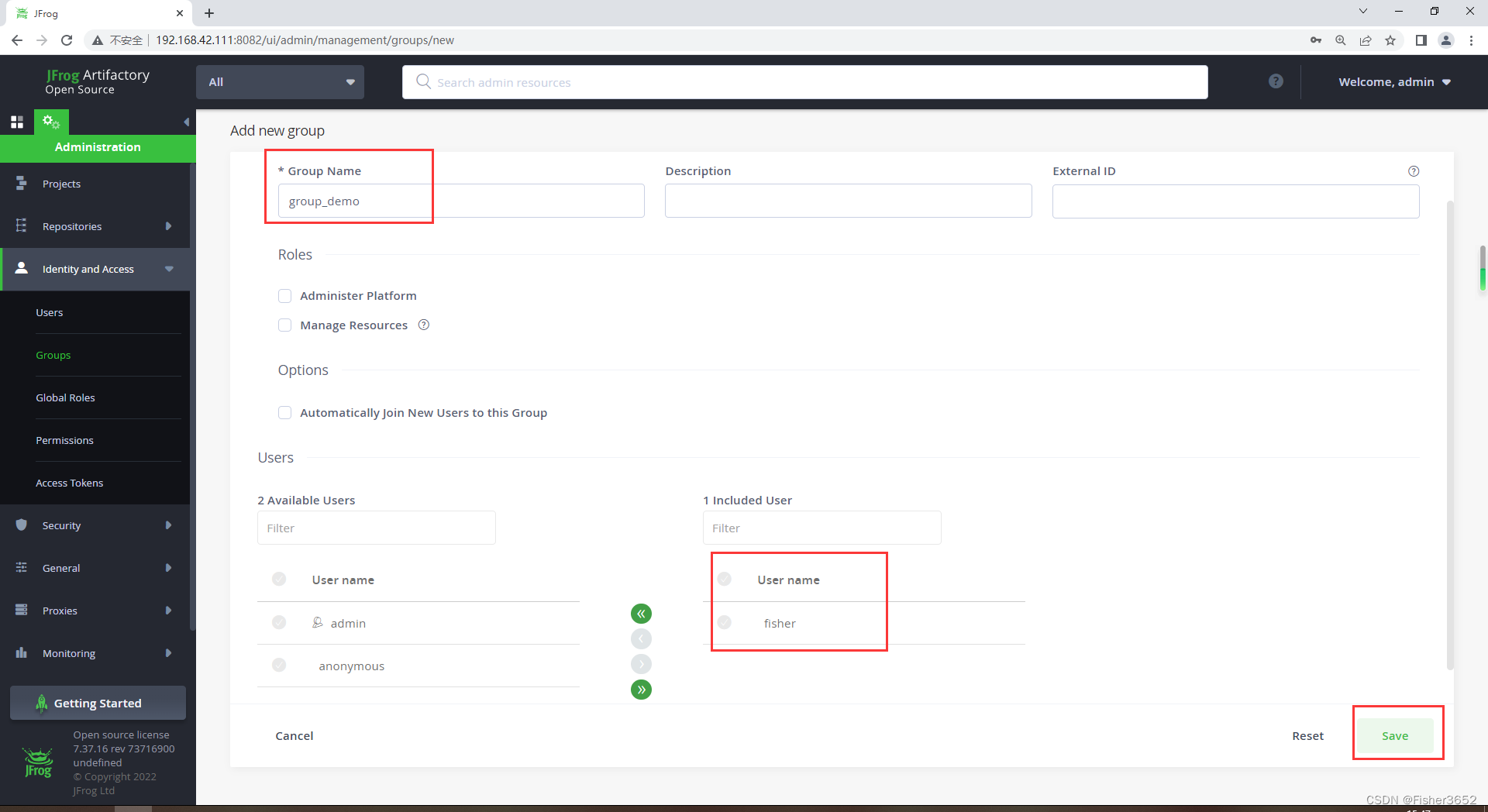This screenshot has height=812, width=1488.
Task: Click the page vertical scrollbar thumb
Action: [1450, 434]
